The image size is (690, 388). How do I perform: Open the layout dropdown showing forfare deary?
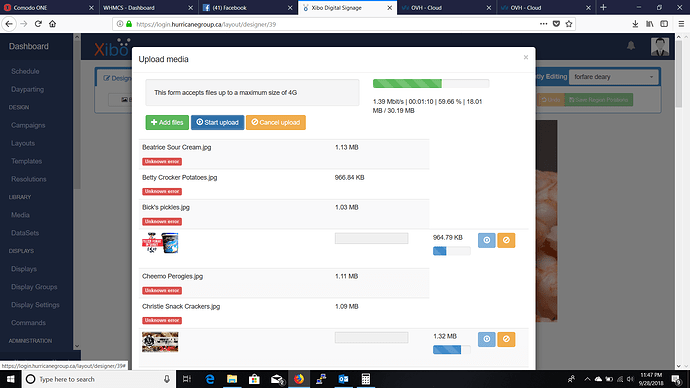coord(613,77)
